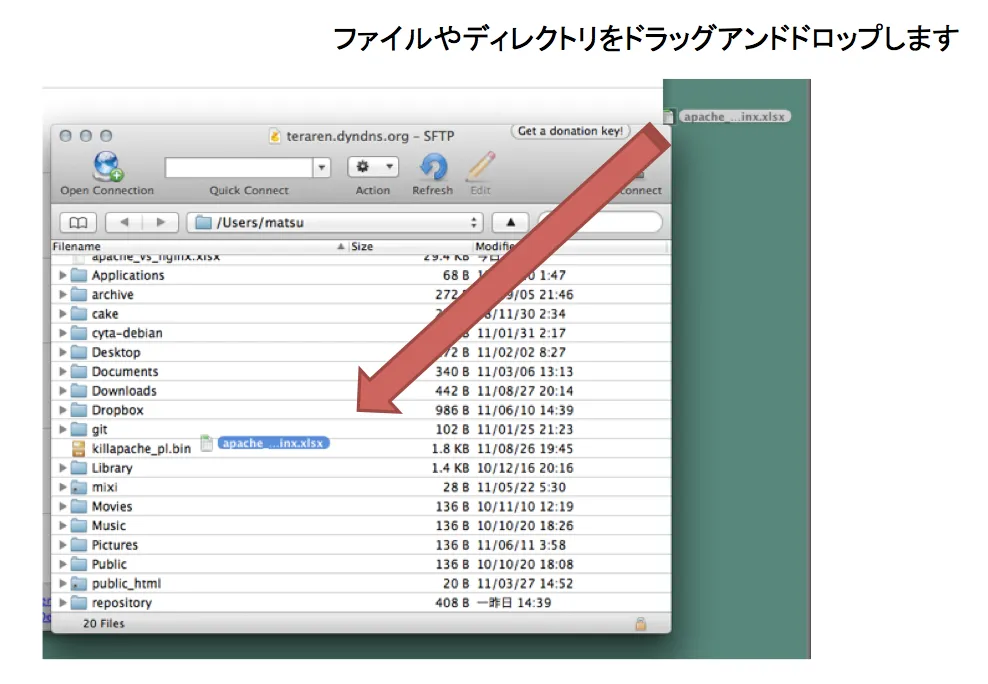Expand the Applications folder

point(63,275)
